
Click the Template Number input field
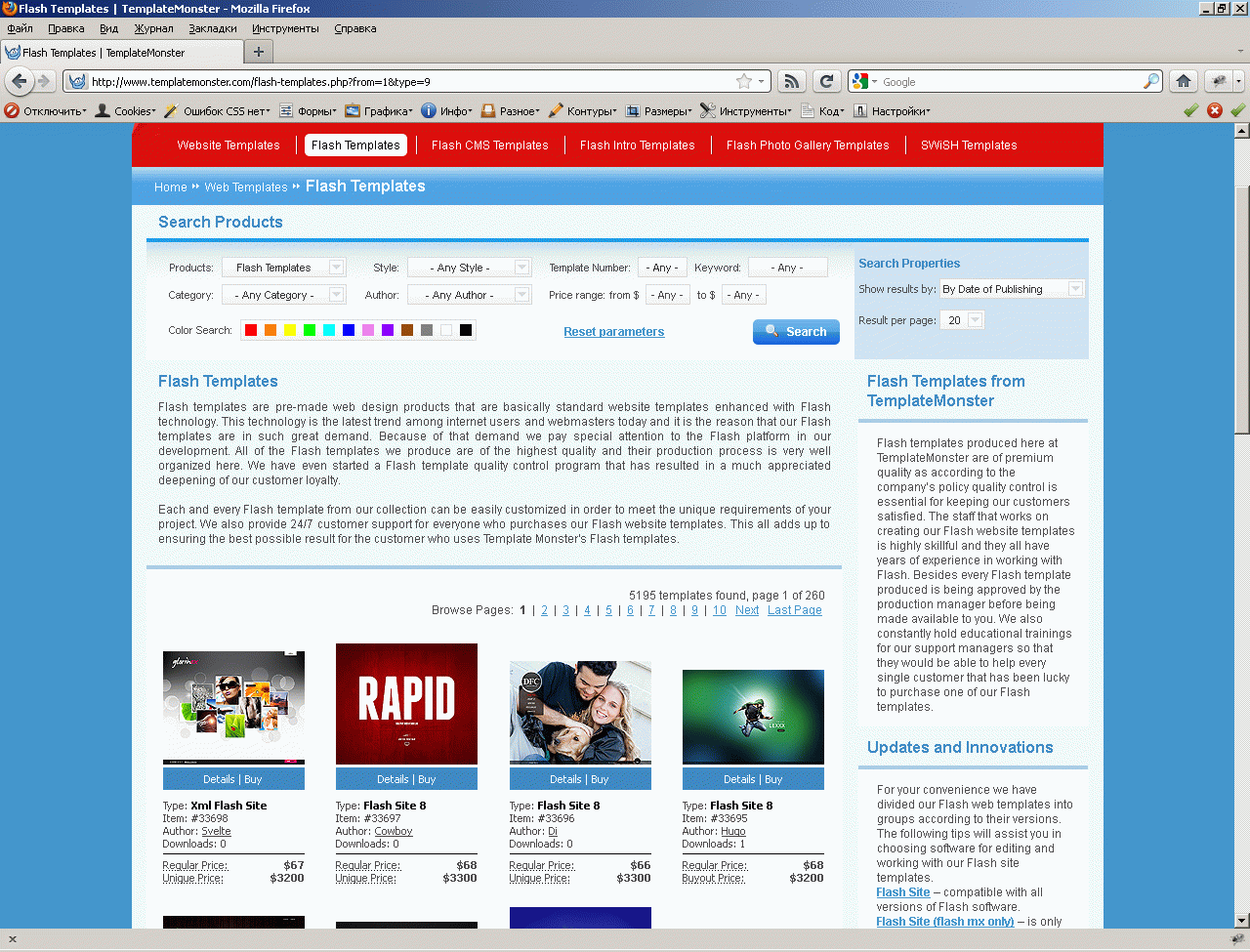(662, 268)
